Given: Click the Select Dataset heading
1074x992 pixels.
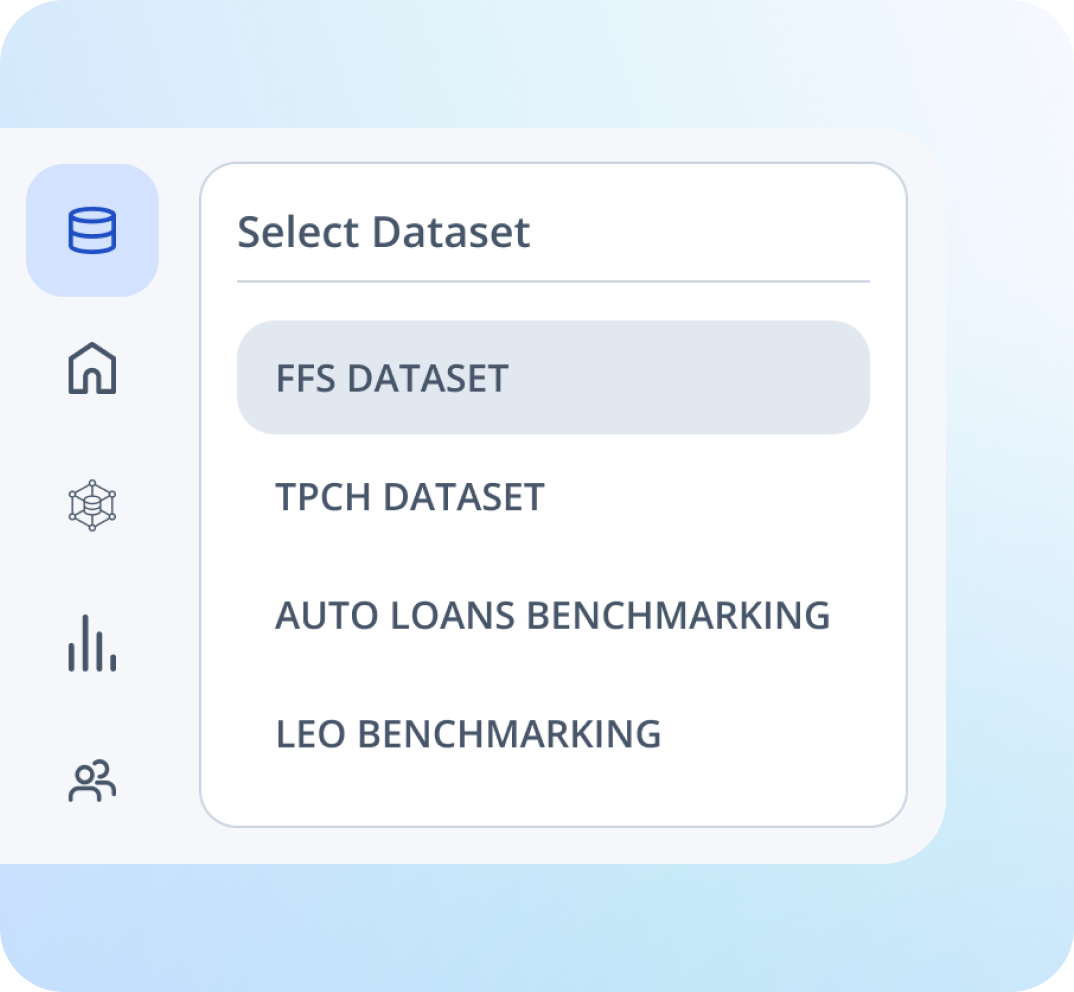Looking at the screenshot, I should coord(384,233).
